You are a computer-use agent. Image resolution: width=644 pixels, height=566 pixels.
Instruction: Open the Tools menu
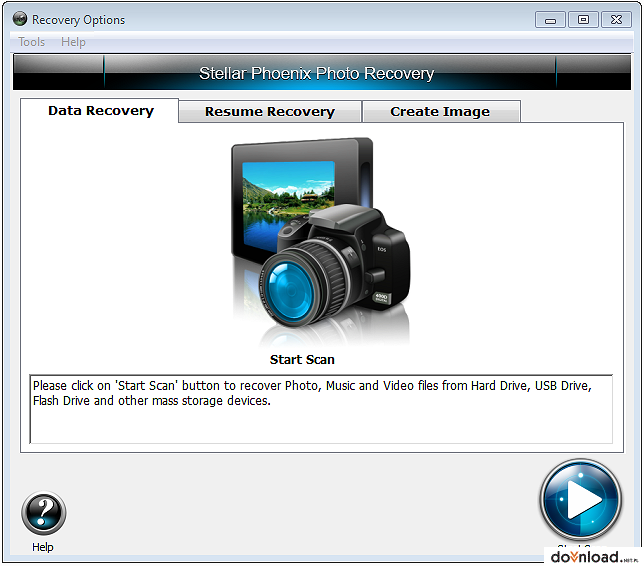[x=32, y=42]
